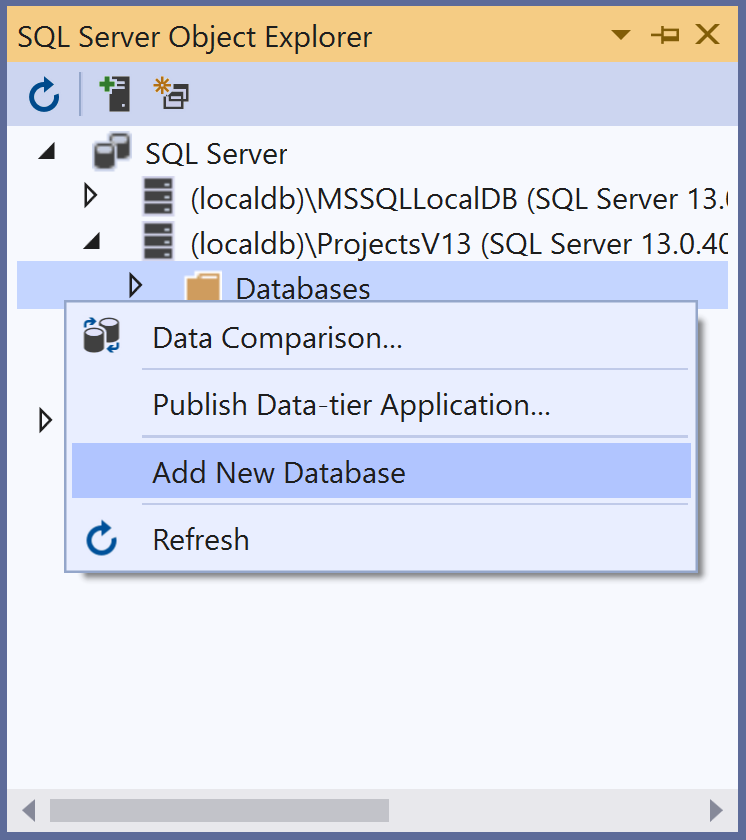Click the Refresh toolbar icon
The width and height of the screenshot is (746, 840).
point(44,95)
